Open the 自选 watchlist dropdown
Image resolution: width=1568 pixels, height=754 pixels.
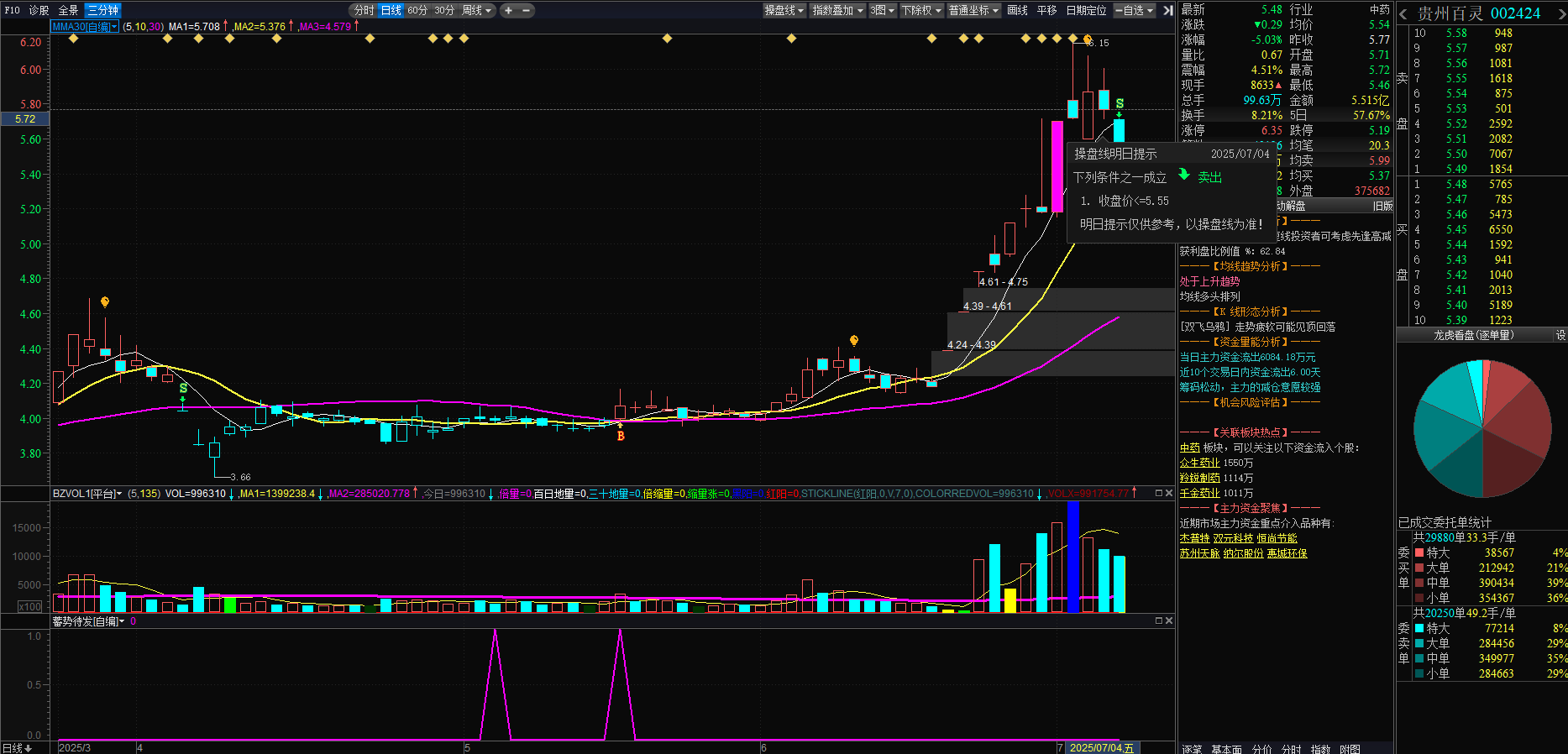tap(1135, 10)
